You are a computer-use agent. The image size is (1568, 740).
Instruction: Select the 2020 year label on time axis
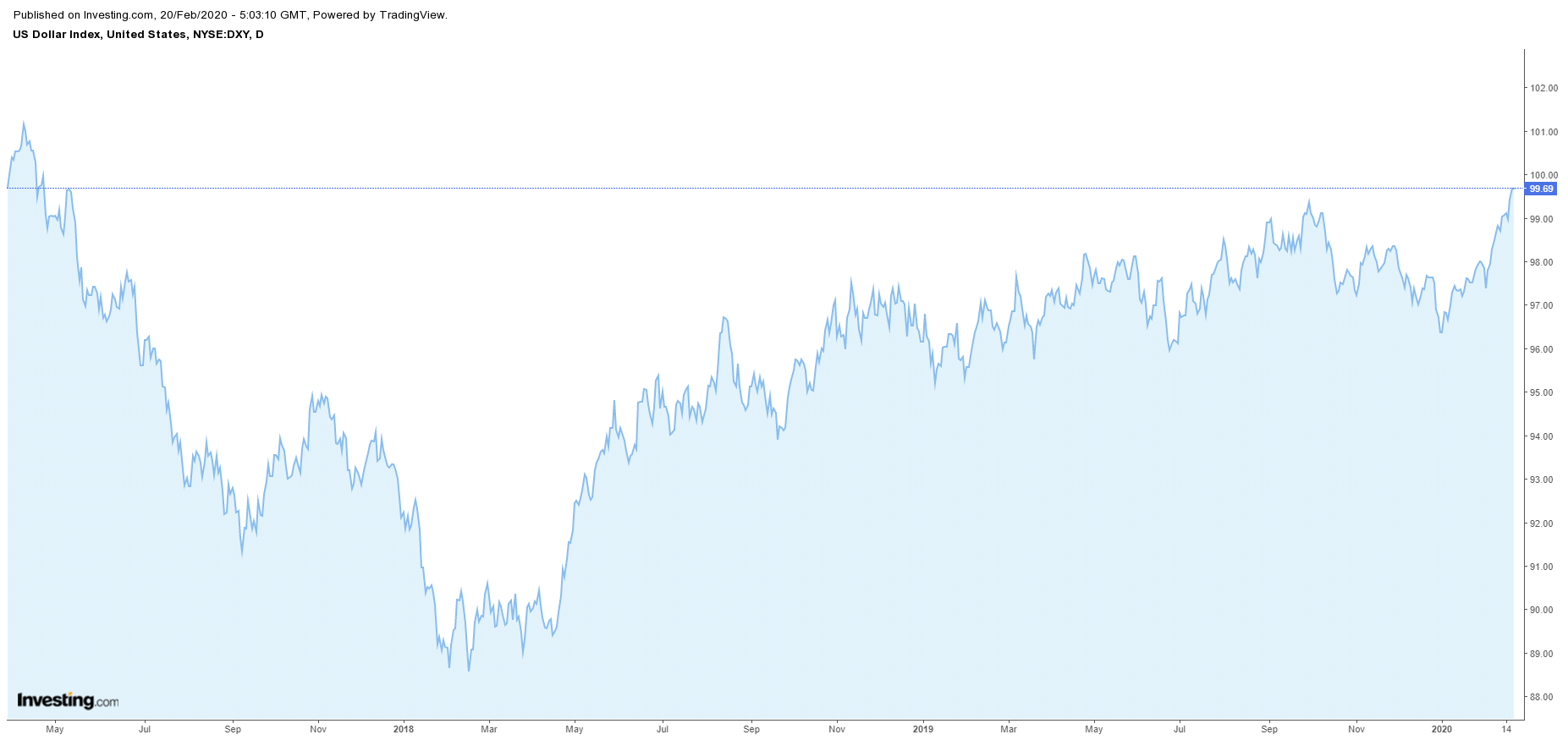(1441, 729)
